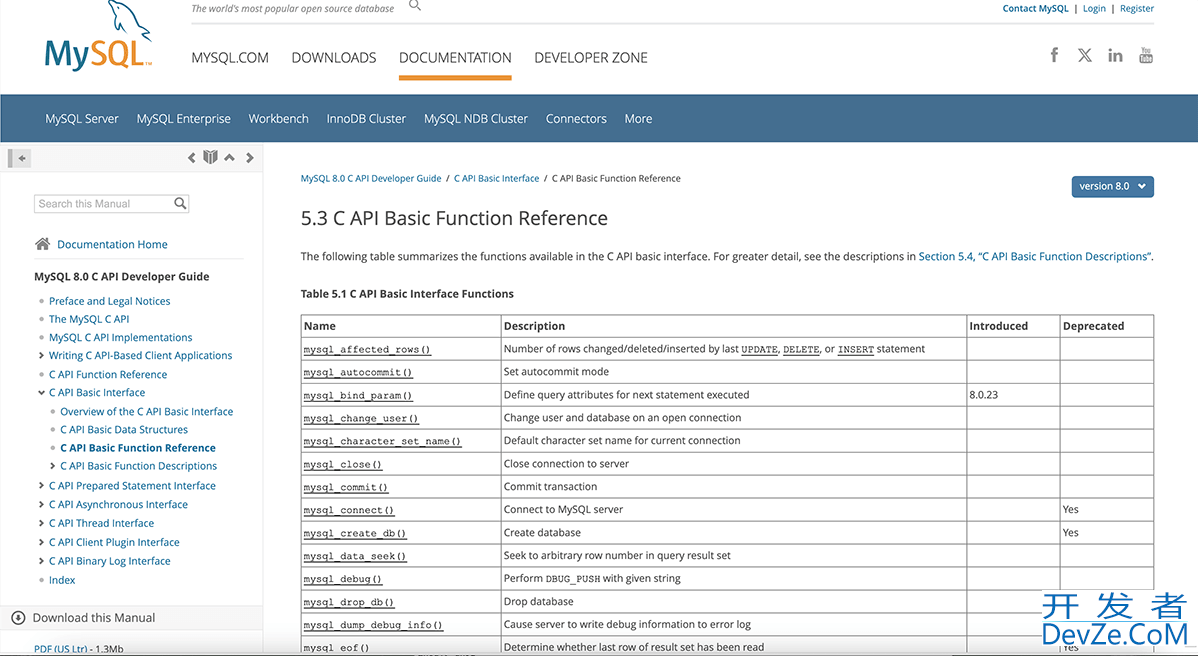Open the DOWNLOADS top navigation tab
Screen dimensions: 1198x656
334,58
